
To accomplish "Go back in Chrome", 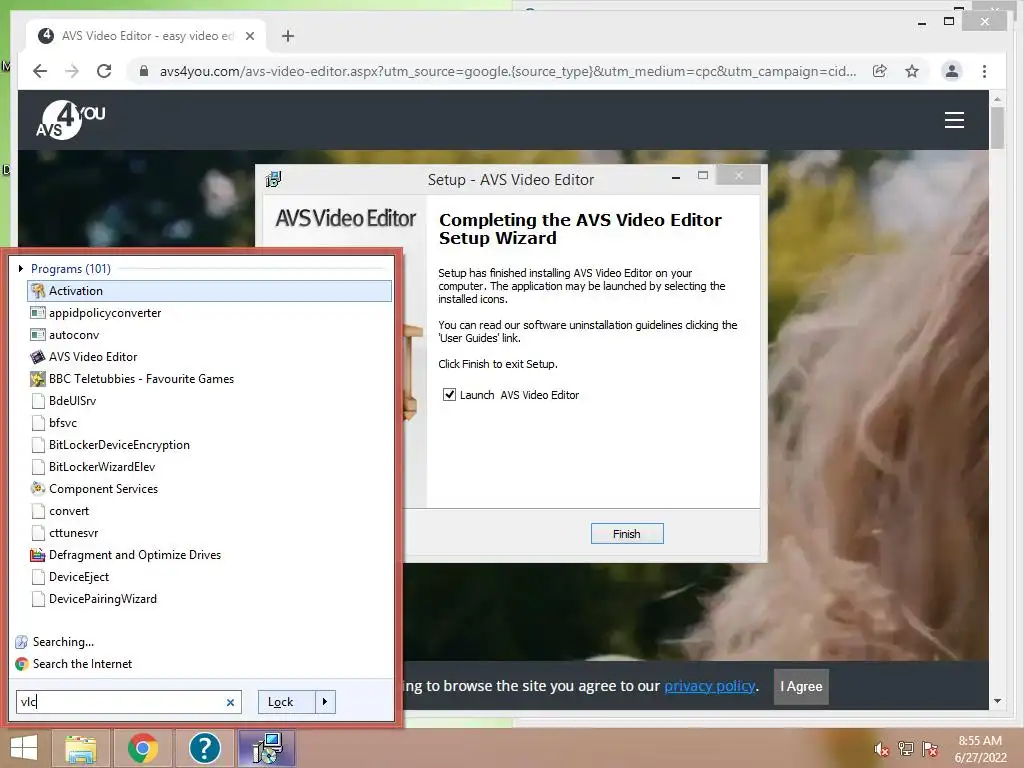I will (x=40, y=71).
